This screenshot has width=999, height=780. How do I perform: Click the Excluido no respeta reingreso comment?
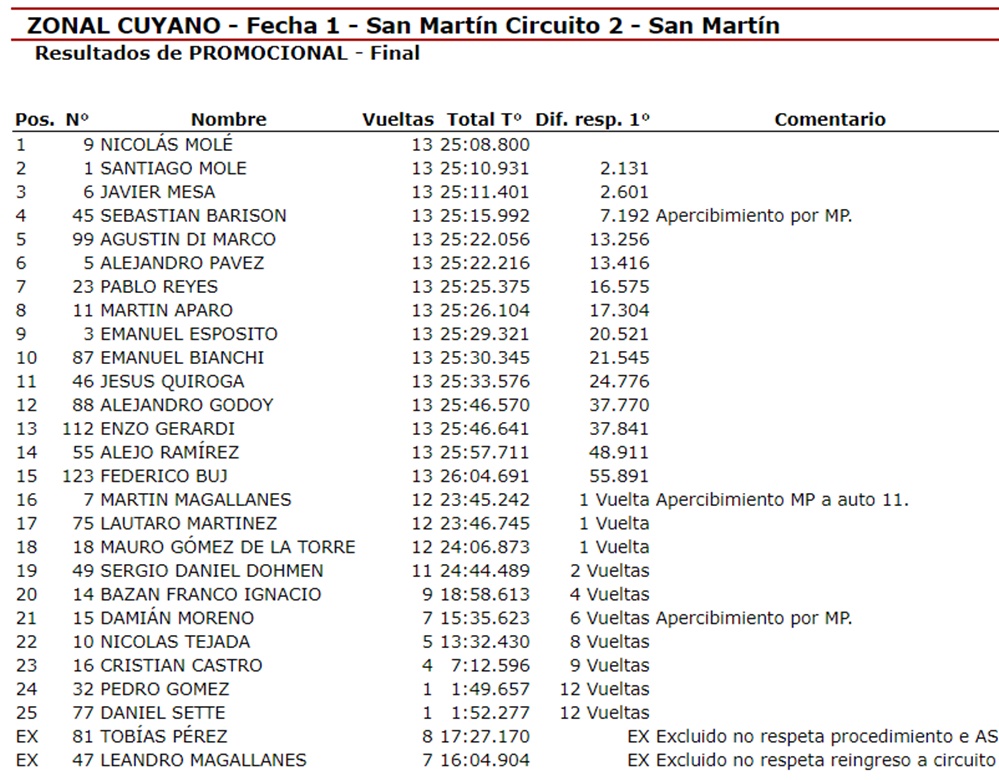pyautogui.click(x=826, y=761)
